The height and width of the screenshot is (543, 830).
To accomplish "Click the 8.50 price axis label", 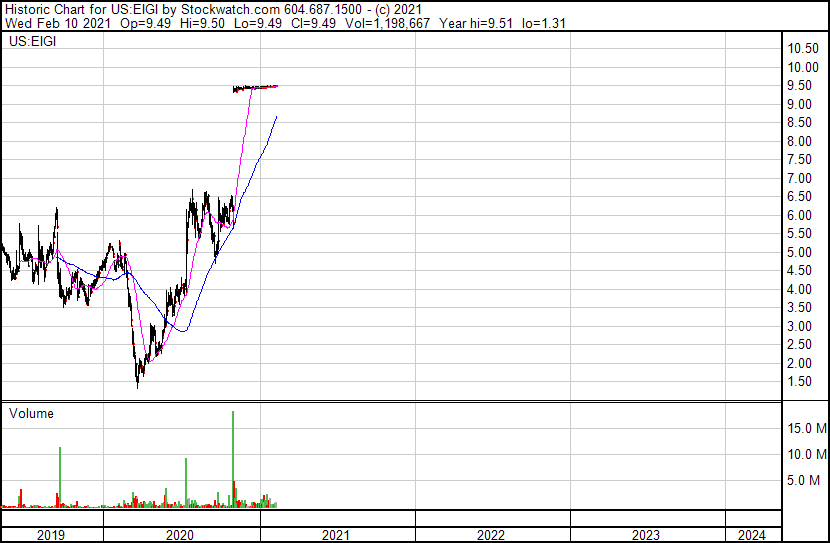I will point(799,123).
